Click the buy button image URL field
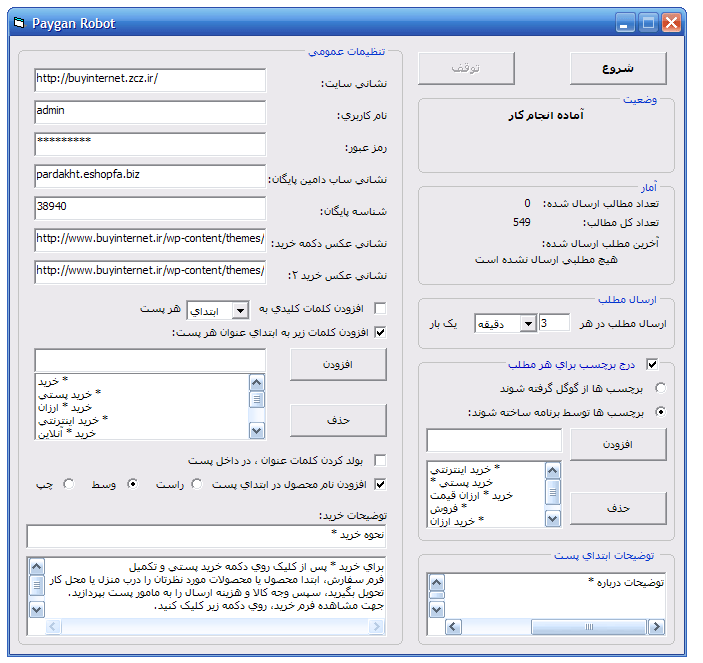This screenshot has width=703, height=663. tap(150, 240)
